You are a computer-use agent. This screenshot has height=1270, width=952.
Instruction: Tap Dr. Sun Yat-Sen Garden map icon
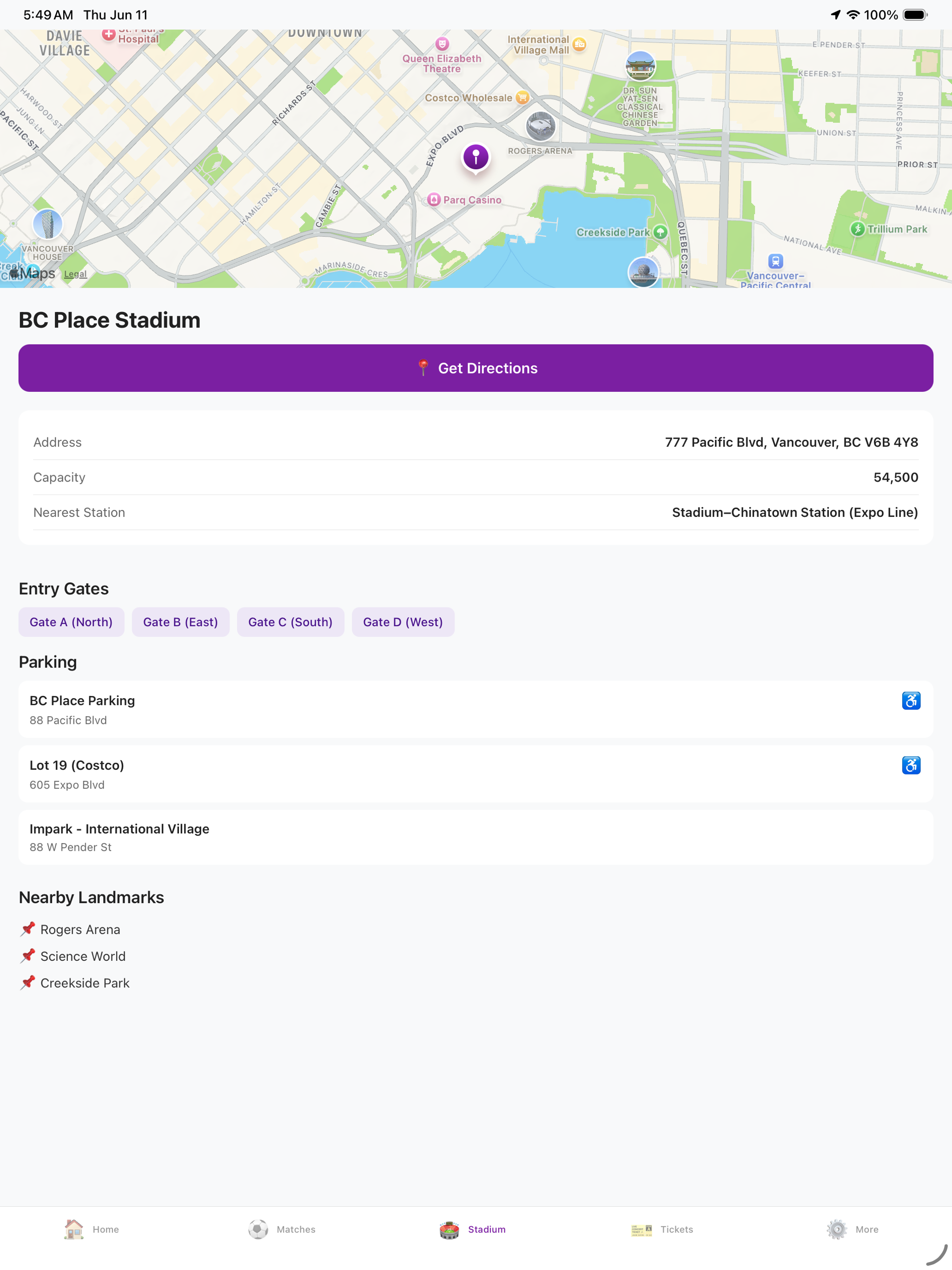click(x=640, y=66)
